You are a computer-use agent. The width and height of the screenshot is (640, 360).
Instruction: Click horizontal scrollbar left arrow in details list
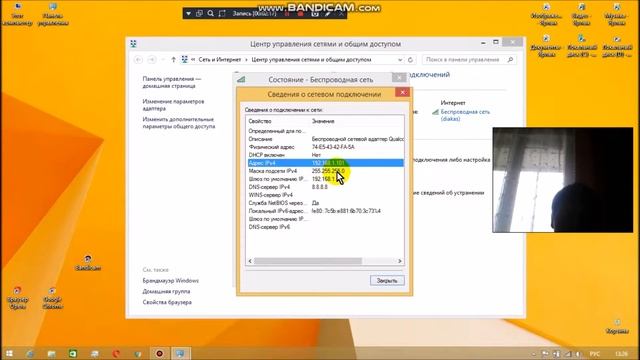pyautogui.click(x=250, y=261)
